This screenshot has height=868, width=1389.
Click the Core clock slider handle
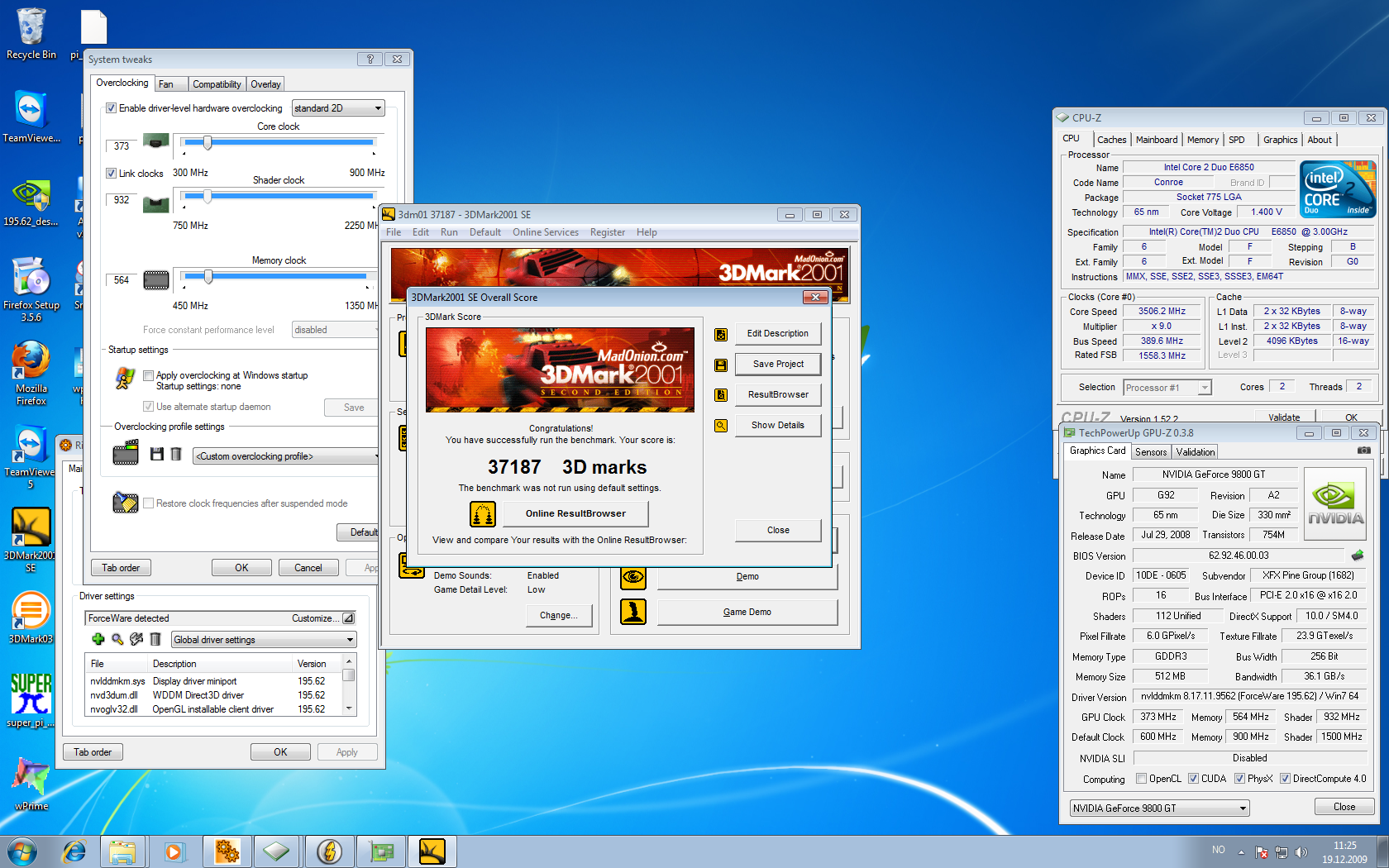coord(208,143)
